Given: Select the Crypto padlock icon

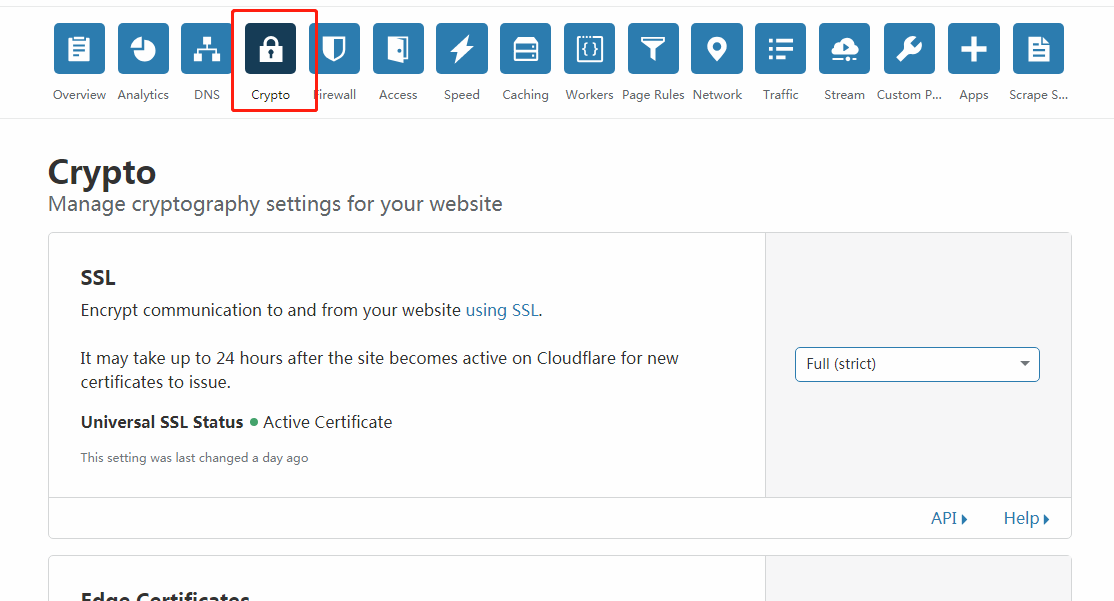Looking at the screenshot, I should (x=271, y=49).
